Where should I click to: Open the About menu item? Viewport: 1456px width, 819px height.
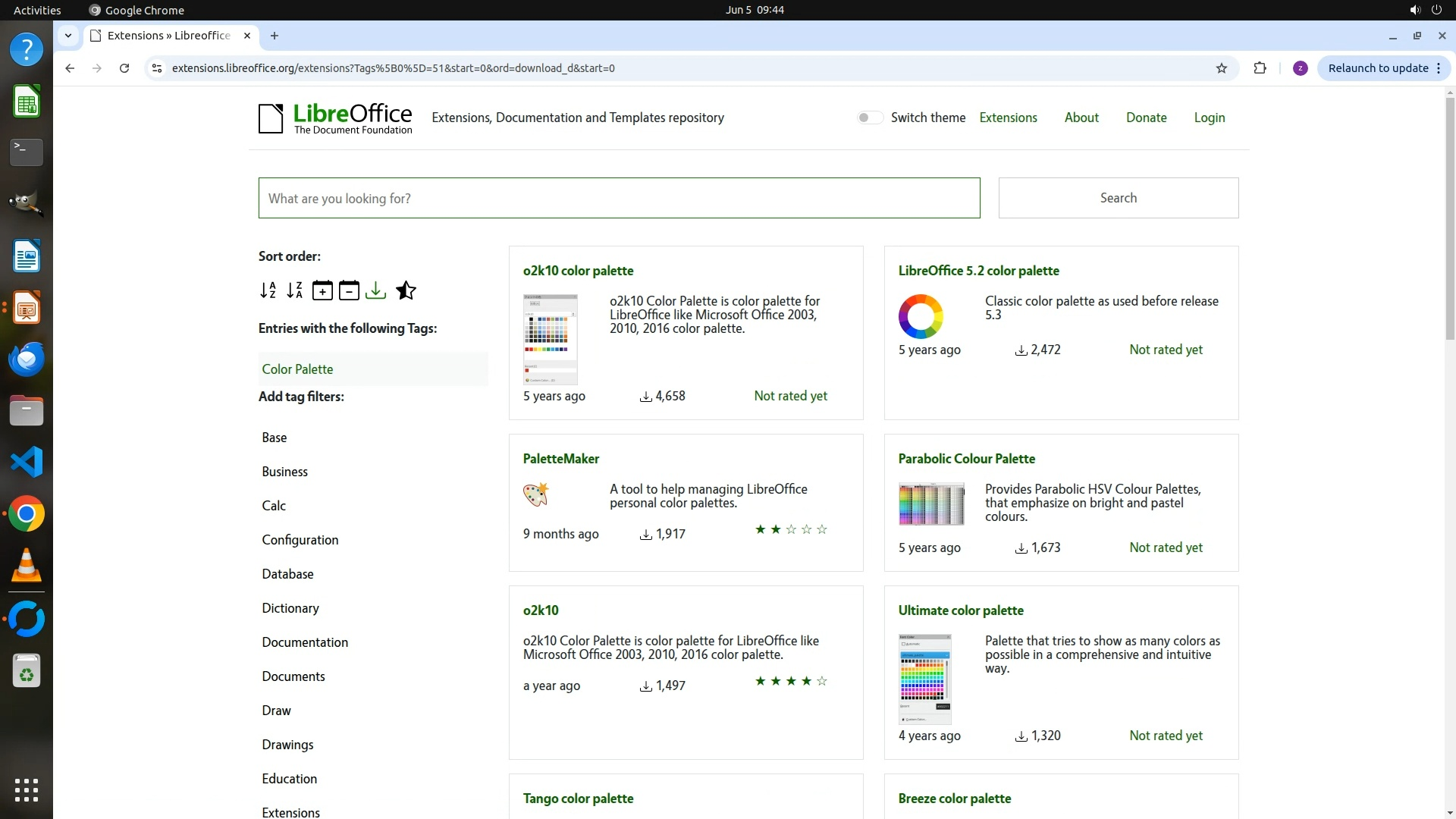1081,118
